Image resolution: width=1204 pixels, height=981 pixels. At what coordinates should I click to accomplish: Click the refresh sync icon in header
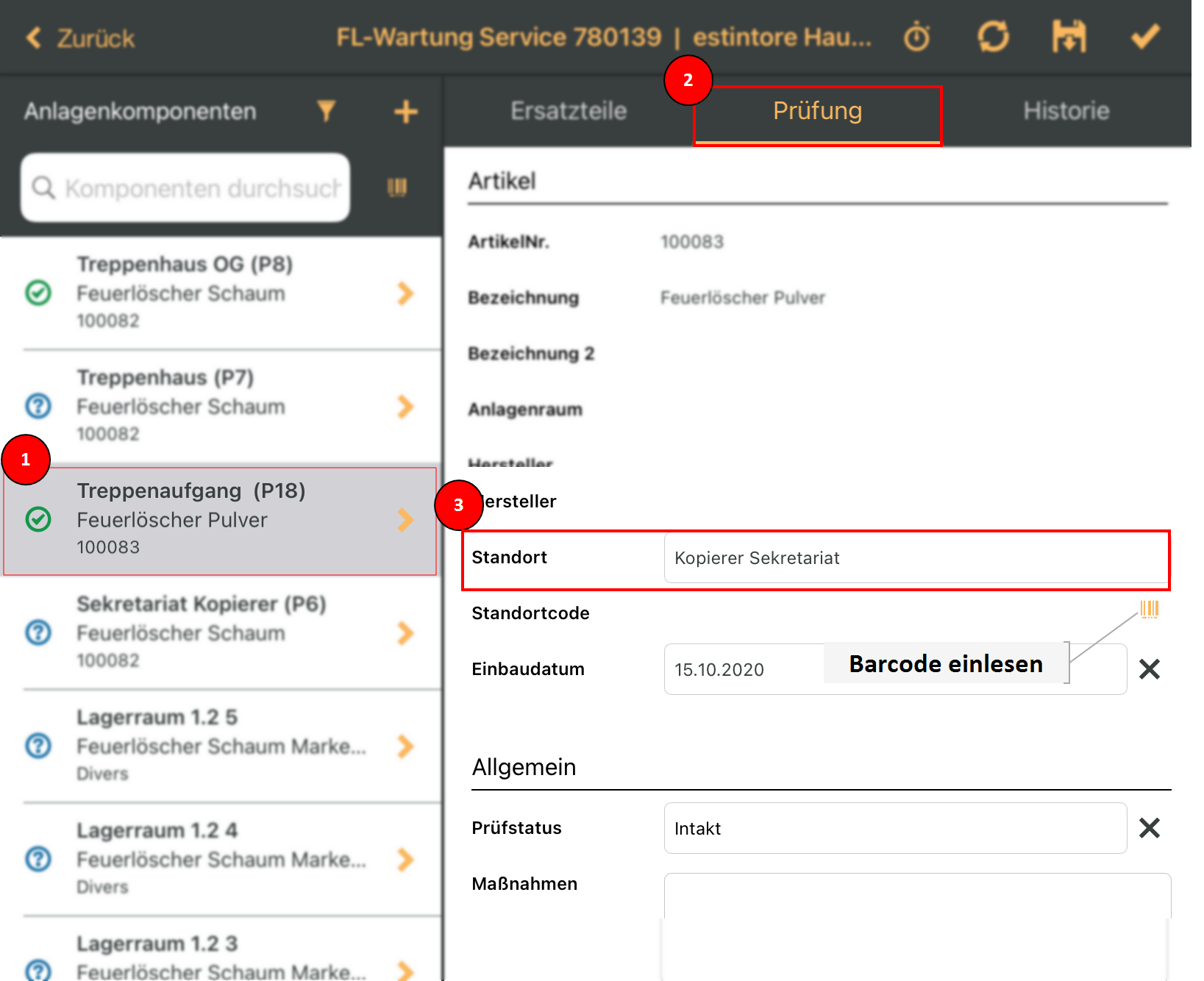tap(993, 37)
